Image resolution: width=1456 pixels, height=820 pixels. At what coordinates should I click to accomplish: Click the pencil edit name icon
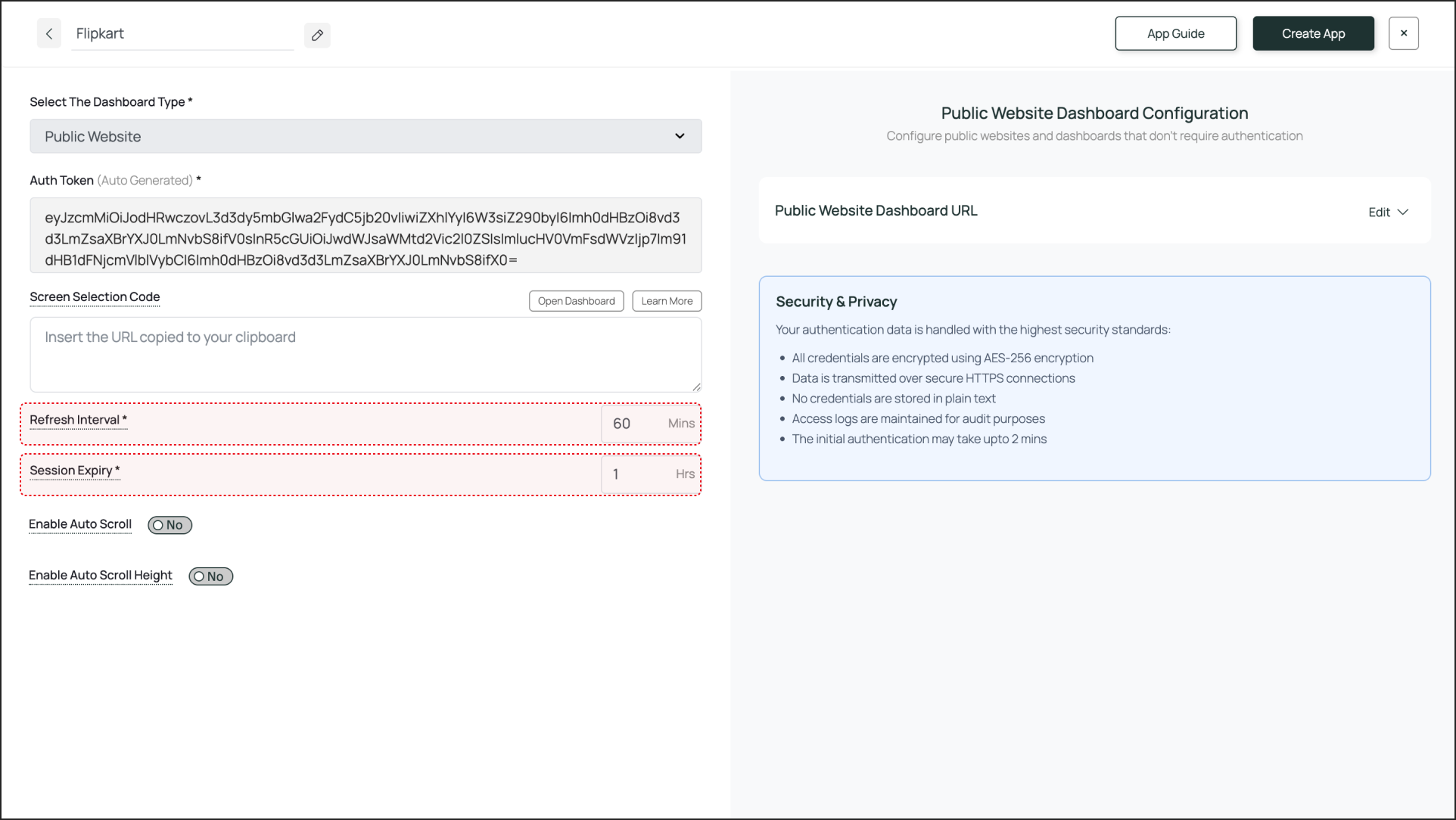317,35
